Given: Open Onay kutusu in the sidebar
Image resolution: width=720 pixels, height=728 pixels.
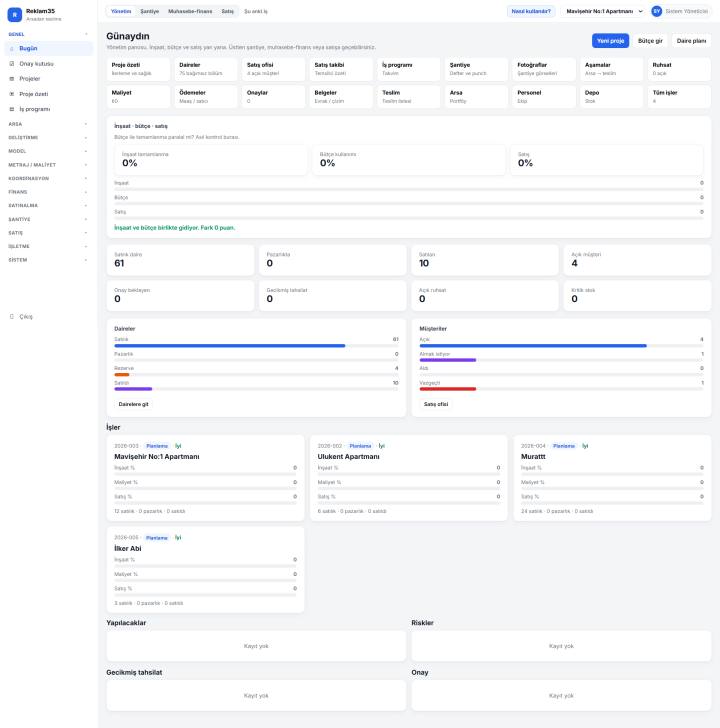Looking at the screenshot, I should [x=49, y=64].
